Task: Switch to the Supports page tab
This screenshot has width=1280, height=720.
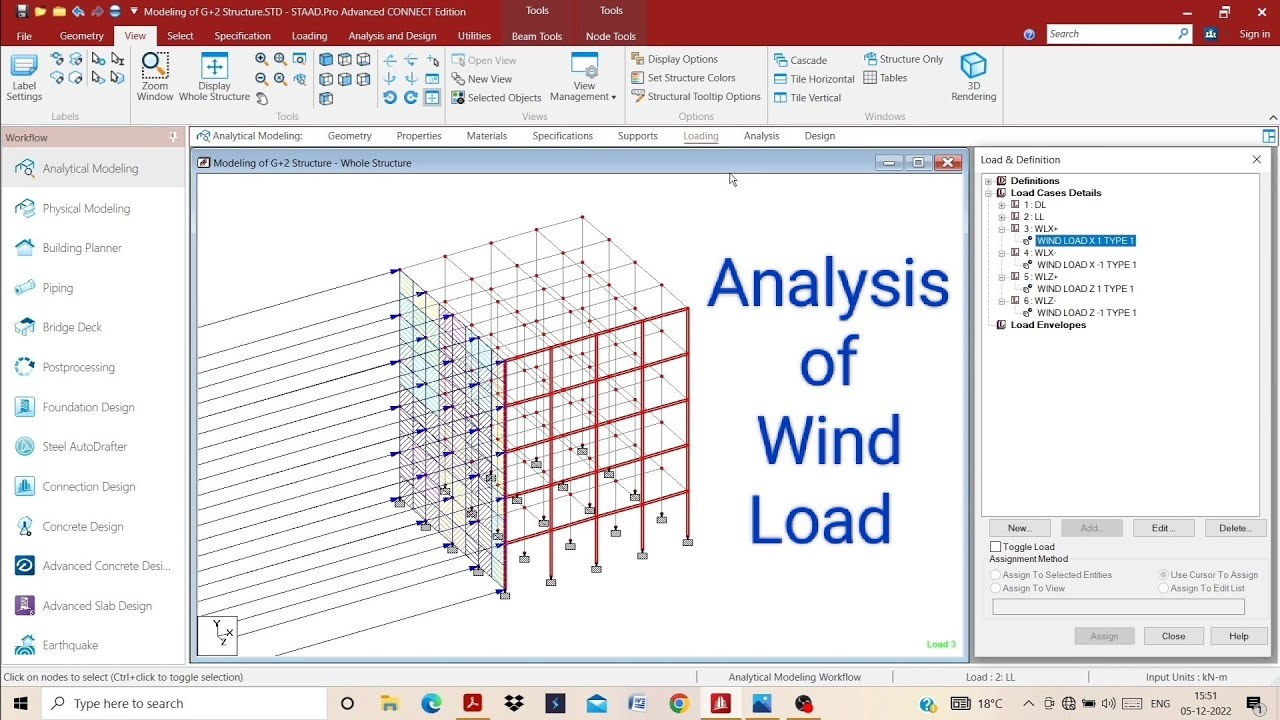Action: click(637, 136)
